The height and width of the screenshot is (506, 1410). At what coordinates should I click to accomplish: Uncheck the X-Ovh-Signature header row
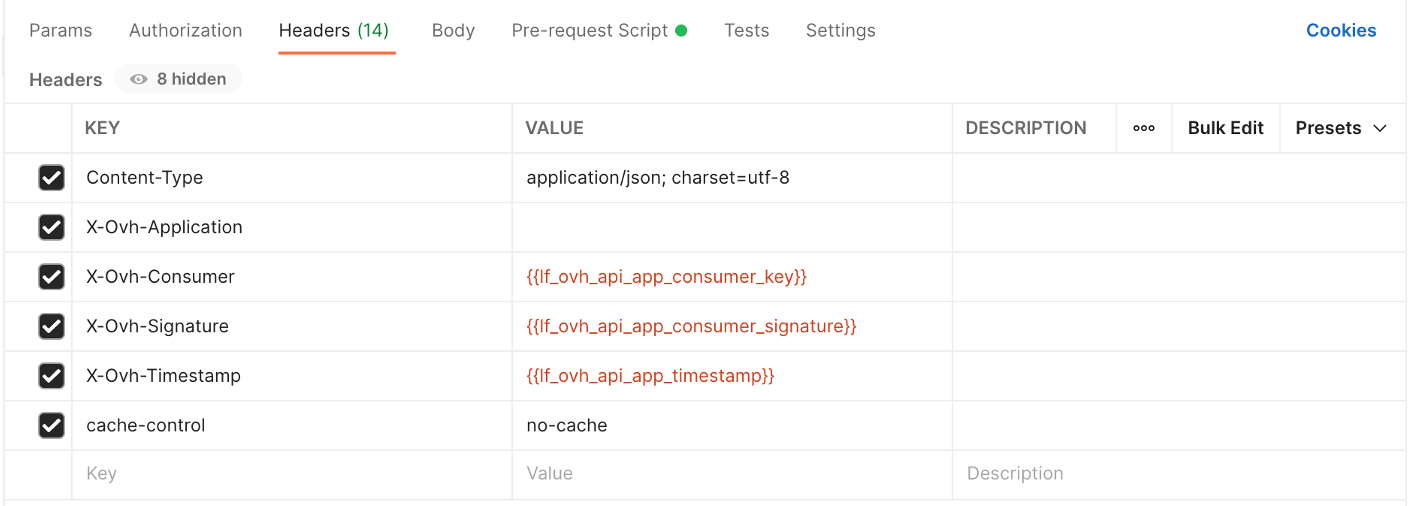(51, 326)
